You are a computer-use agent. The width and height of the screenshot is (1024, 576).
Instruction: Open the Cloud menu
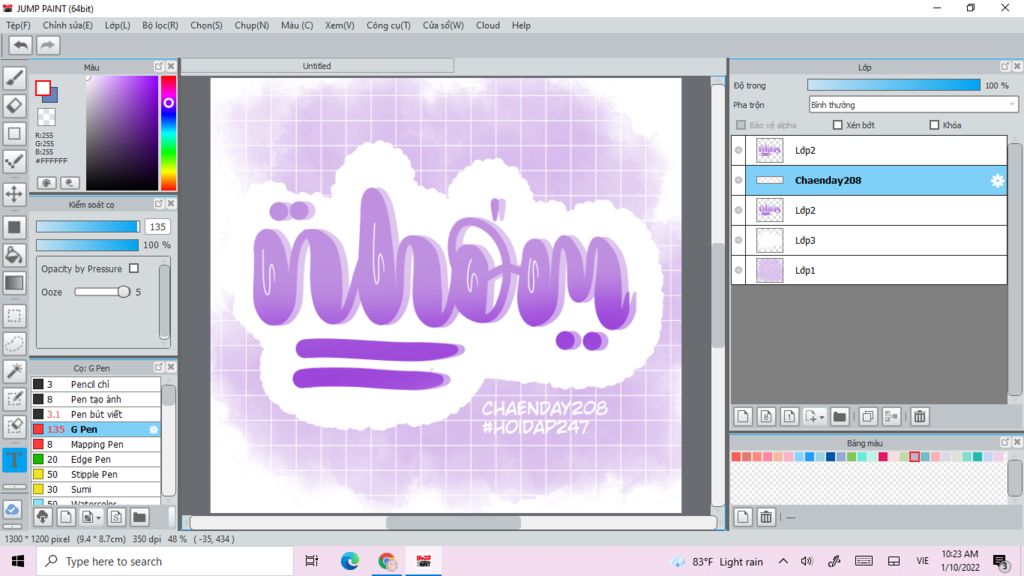pos(487,25)
